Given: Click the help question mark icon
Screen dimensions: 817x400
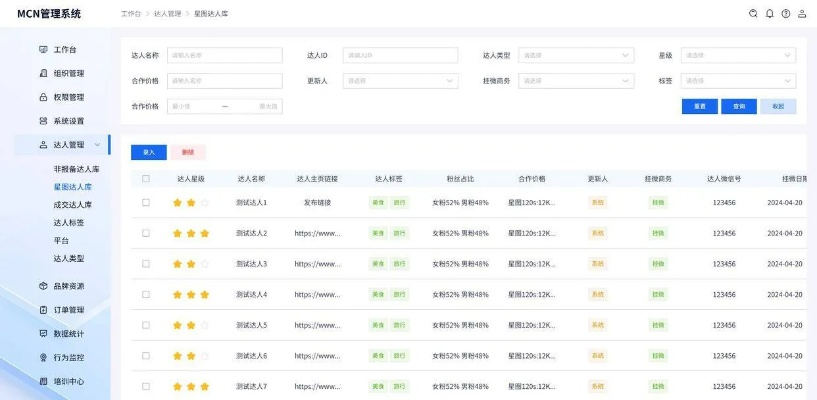Looking at the screenshot, I should 785,14.
